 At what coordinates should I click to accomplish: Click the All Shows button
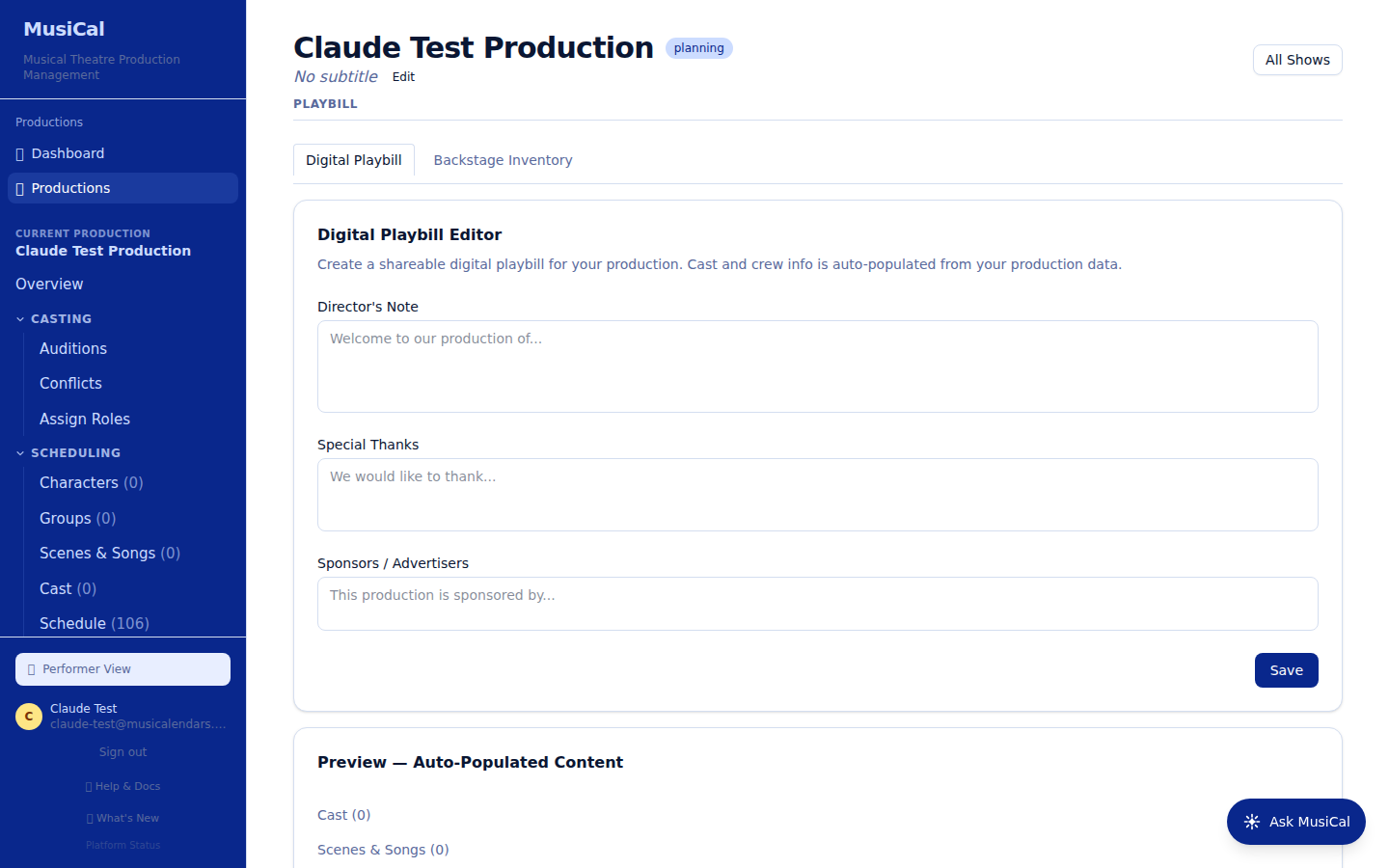coord(1297,60)
